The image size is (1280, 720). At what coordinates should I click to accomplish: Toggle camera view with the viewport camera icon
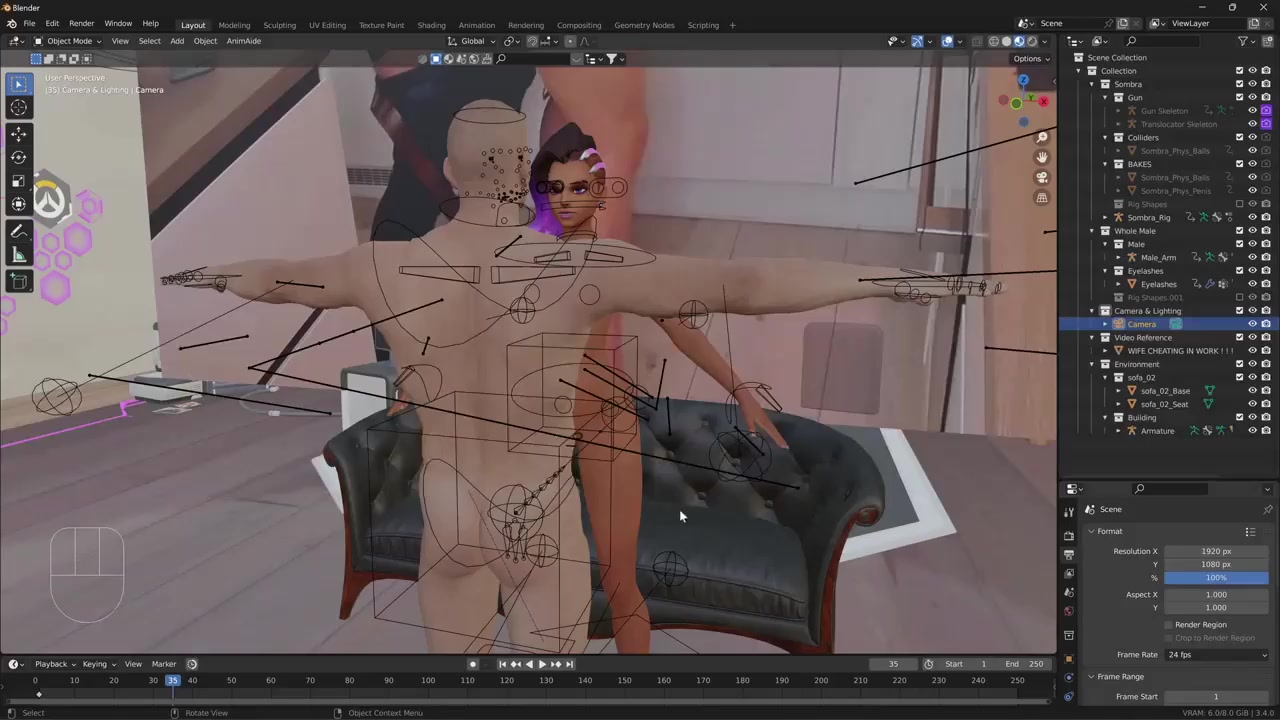(1042, 177)
